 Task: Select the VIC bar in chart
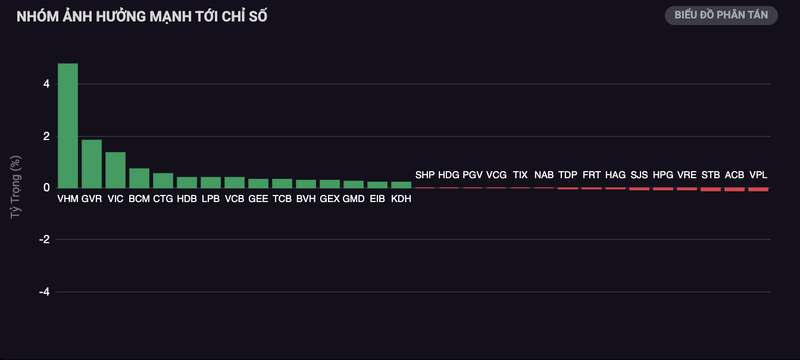115,170
